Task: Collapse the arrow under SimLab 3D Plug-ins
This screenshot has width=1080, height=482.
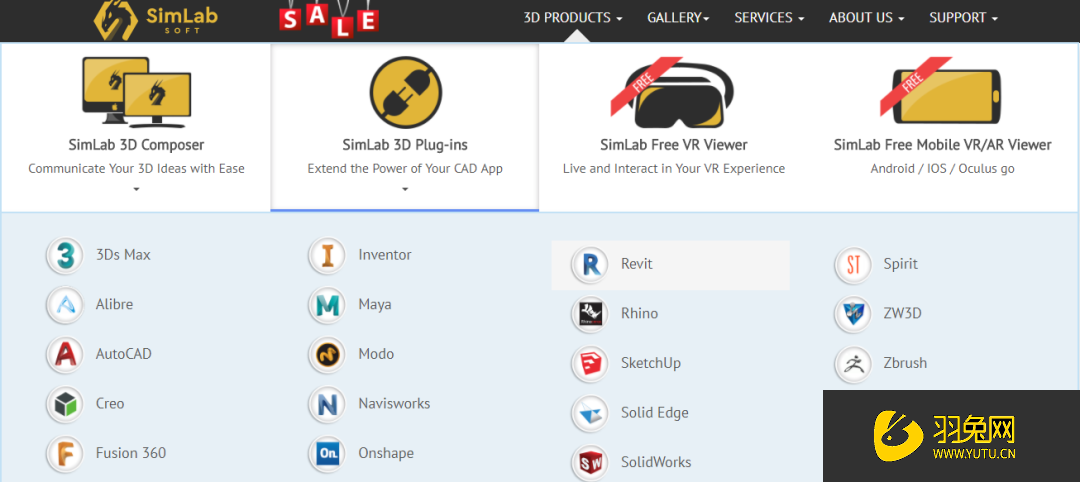Action: [405, 189]
